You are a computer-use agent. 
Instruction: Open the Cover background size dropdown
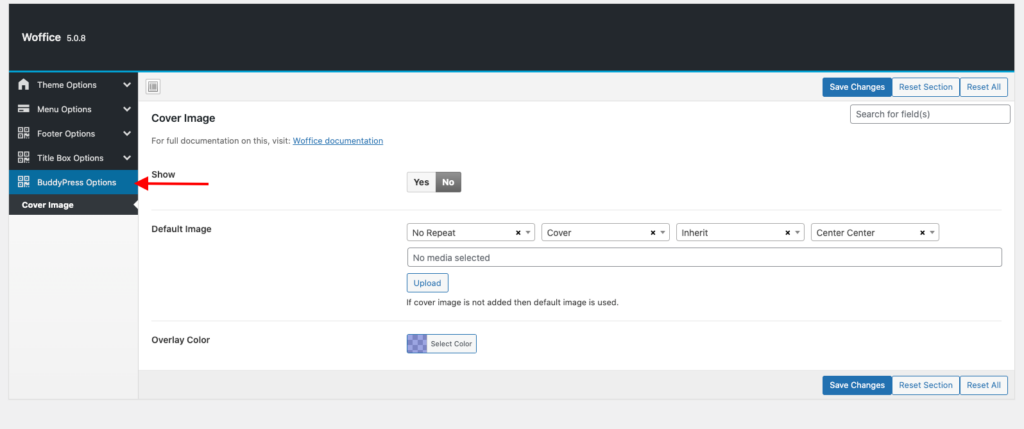coord(598,233)
